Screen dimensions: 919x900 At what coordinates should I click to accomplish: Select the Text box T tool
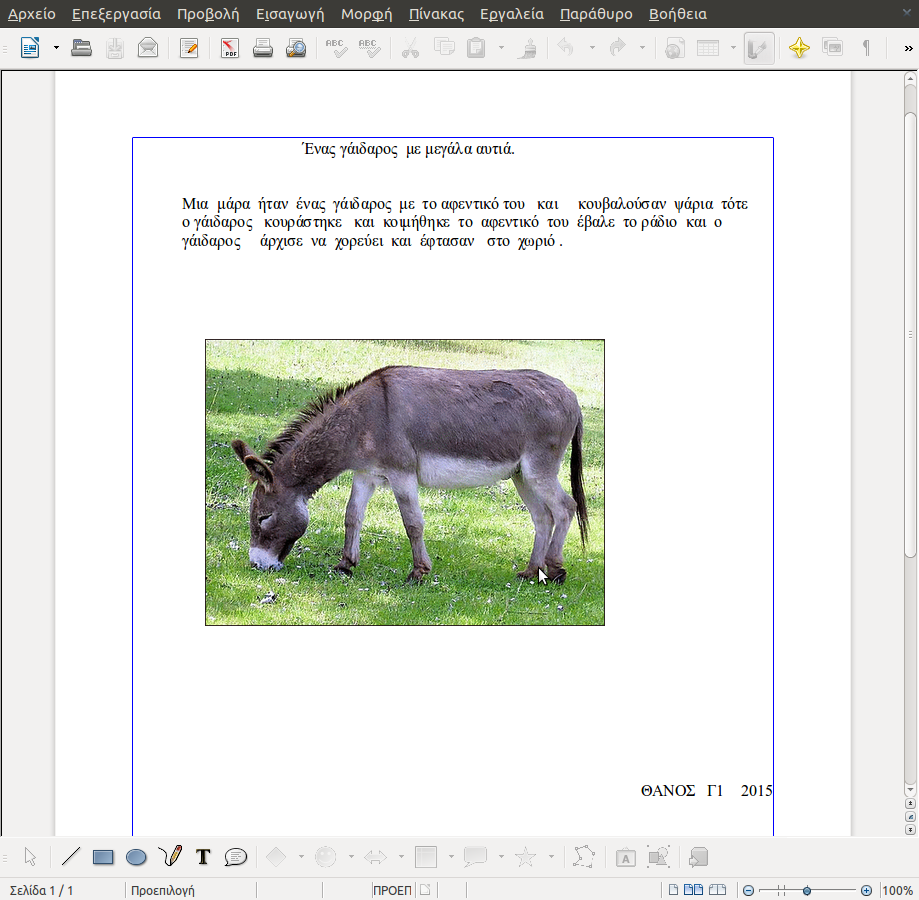[203, 857]
